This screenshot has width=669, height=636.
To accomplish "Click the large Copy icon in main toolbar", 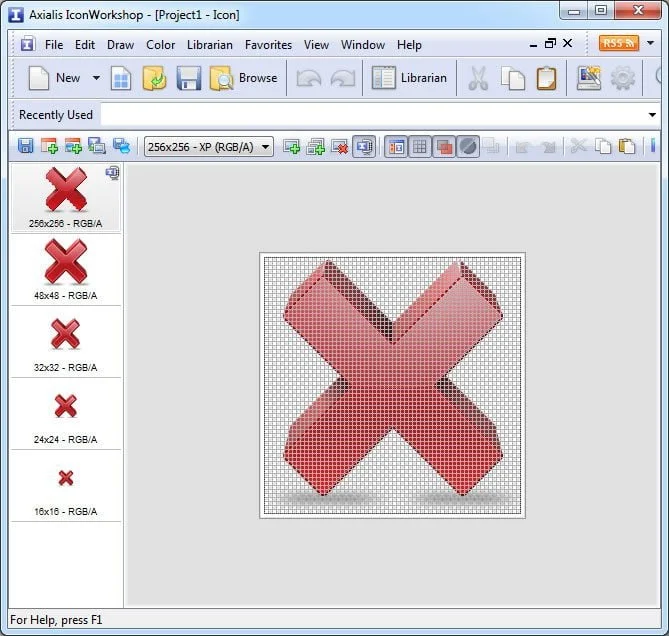I will coord(513,78).
